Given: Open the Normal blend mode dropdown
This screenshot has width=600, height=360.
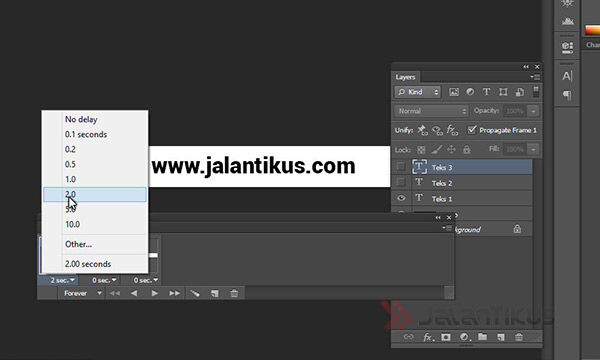Looking at the screenshot, I should point(431,111).
